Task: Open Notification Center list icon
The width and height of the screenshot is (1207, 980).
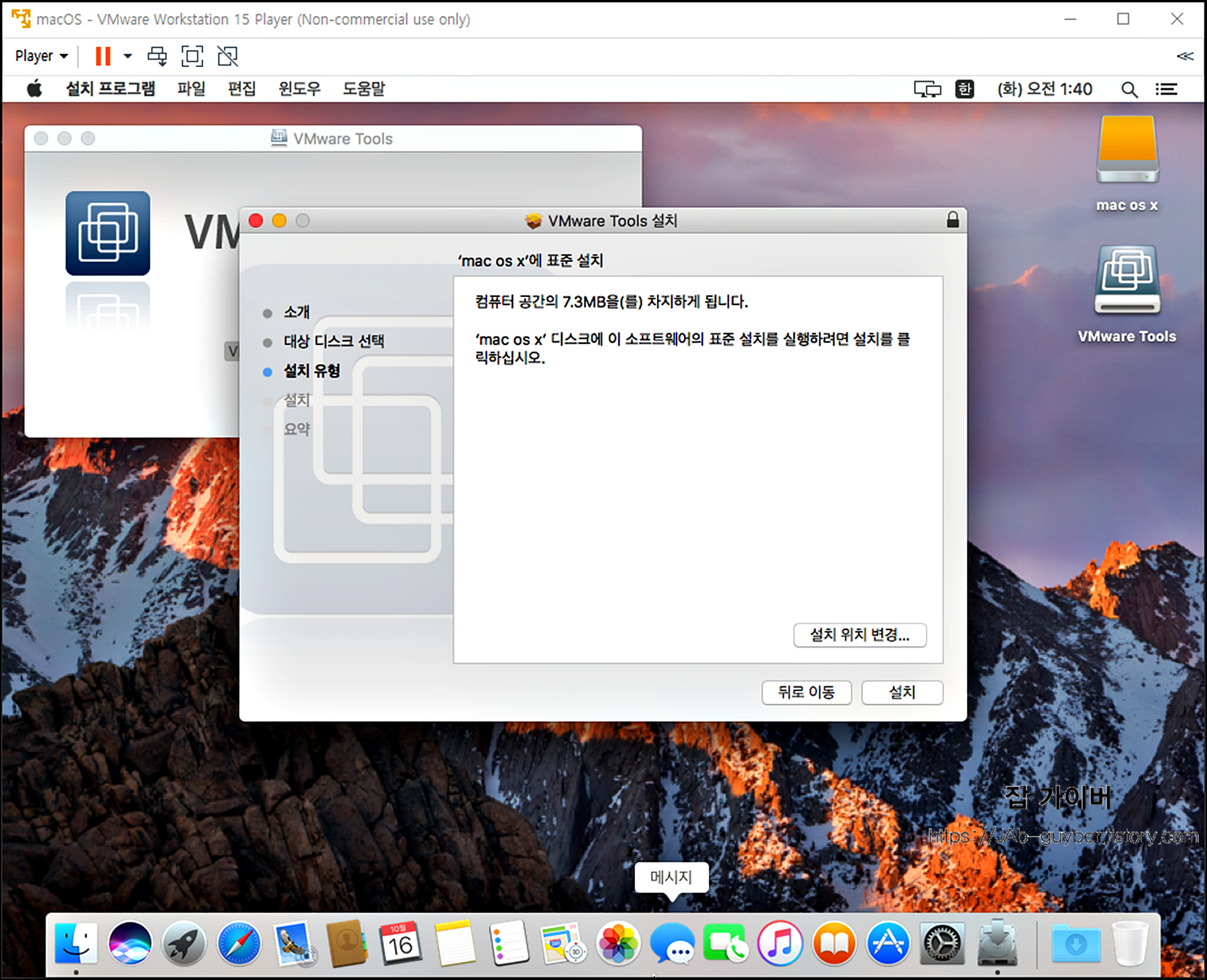Action: coord(1166,89)
